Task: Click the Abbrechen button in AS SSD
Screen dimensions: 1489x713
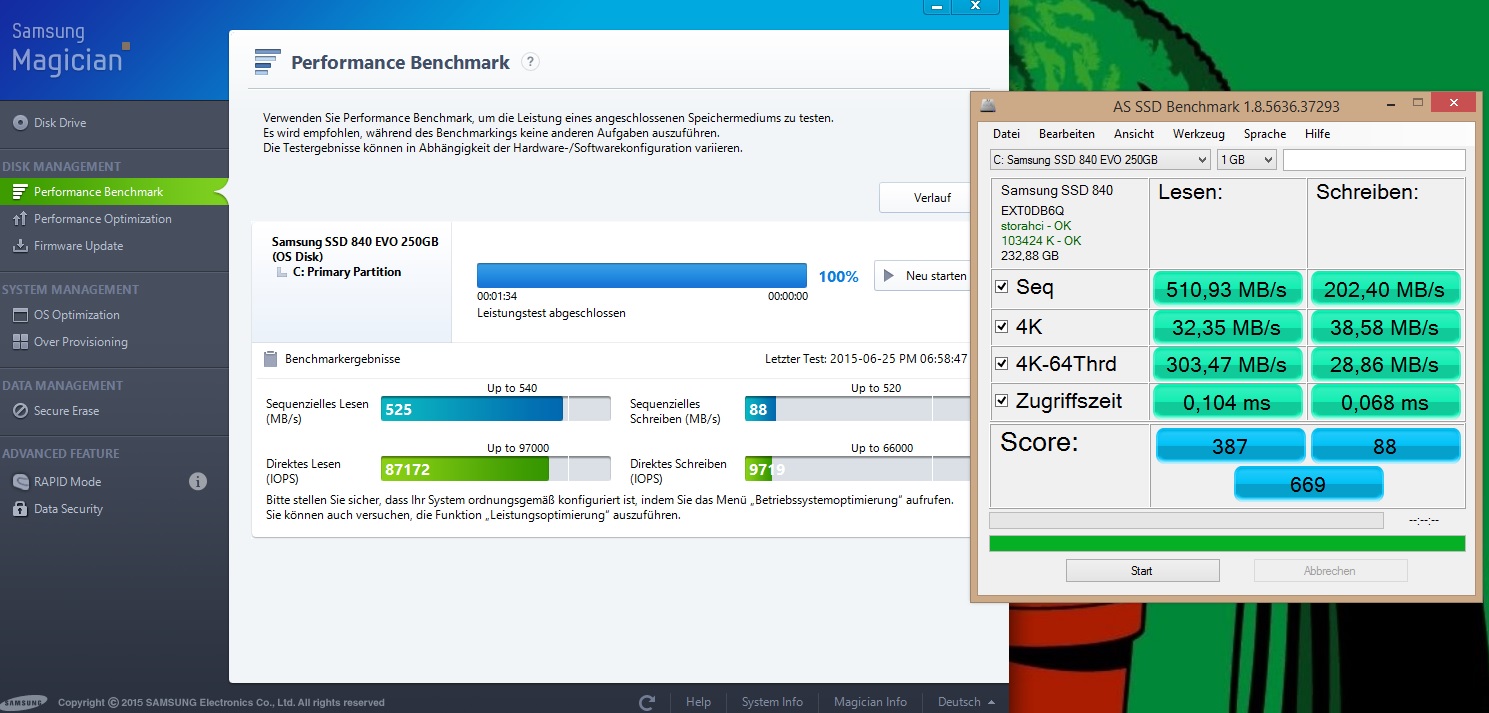Action: [1330, 571]
